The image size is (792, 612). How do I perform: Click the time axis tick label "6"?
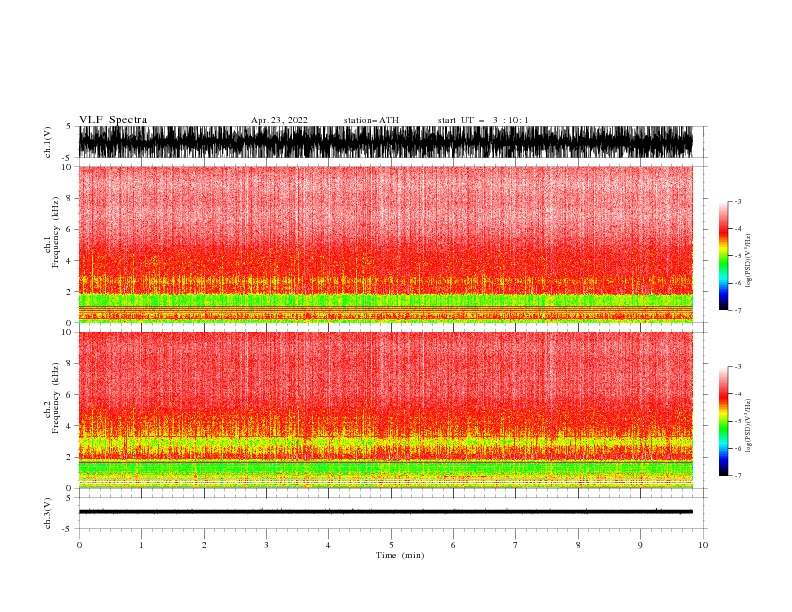[x=453, y=545]
